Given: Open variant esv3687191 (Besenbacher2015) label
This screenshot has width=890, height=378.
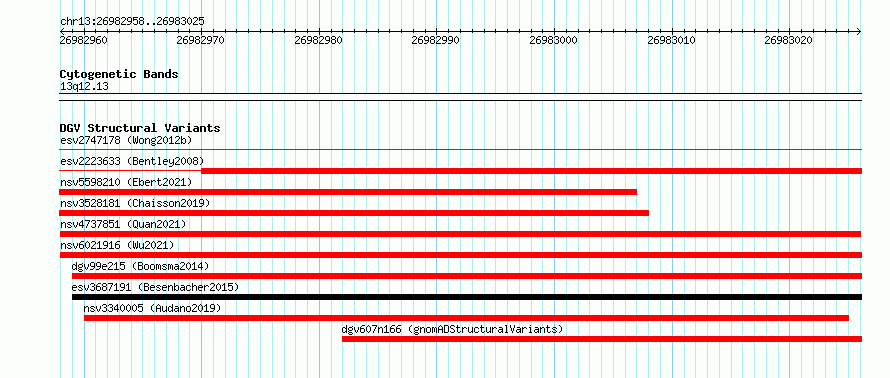Looking at the screenshot, I should click(x=156, y=287).
